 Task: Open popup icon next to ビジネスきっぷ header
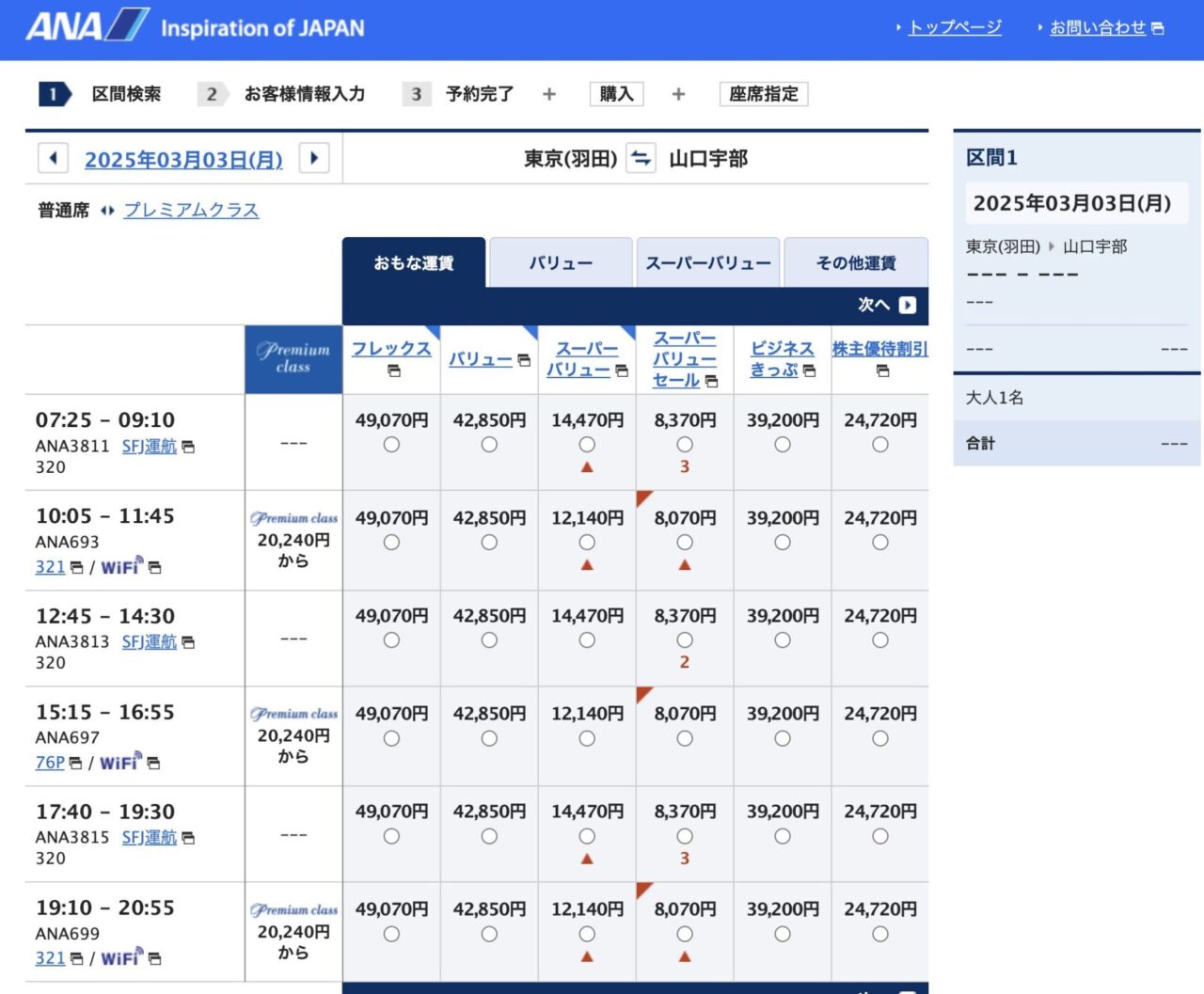[809, 371]
